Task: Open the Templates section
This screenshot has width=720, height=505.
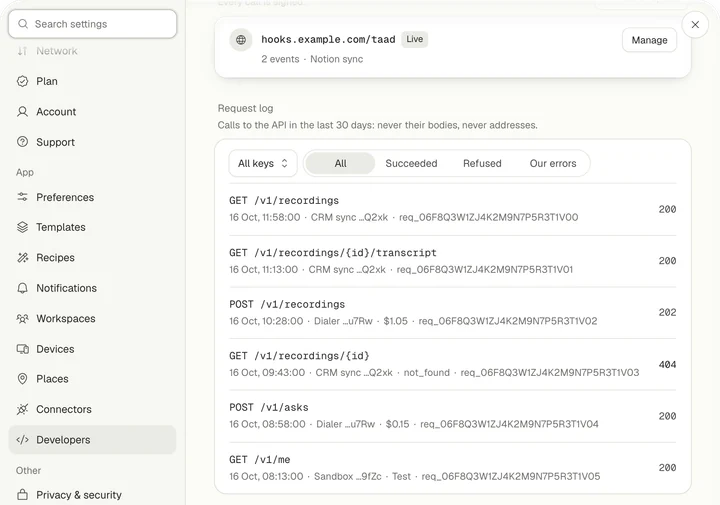Action: [92, 227]
